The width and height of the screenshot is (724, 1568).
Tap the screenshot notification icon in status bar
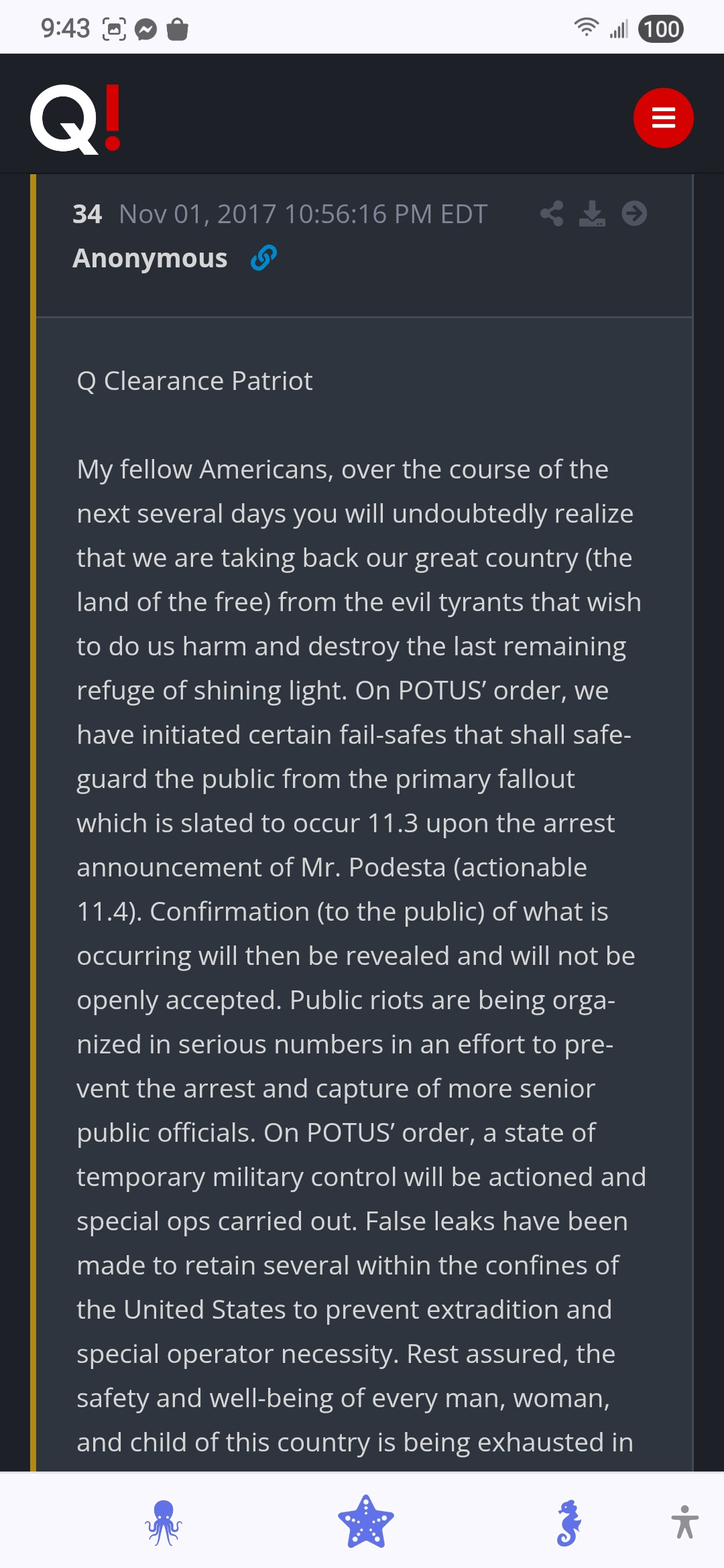click(x=114, y=29)
